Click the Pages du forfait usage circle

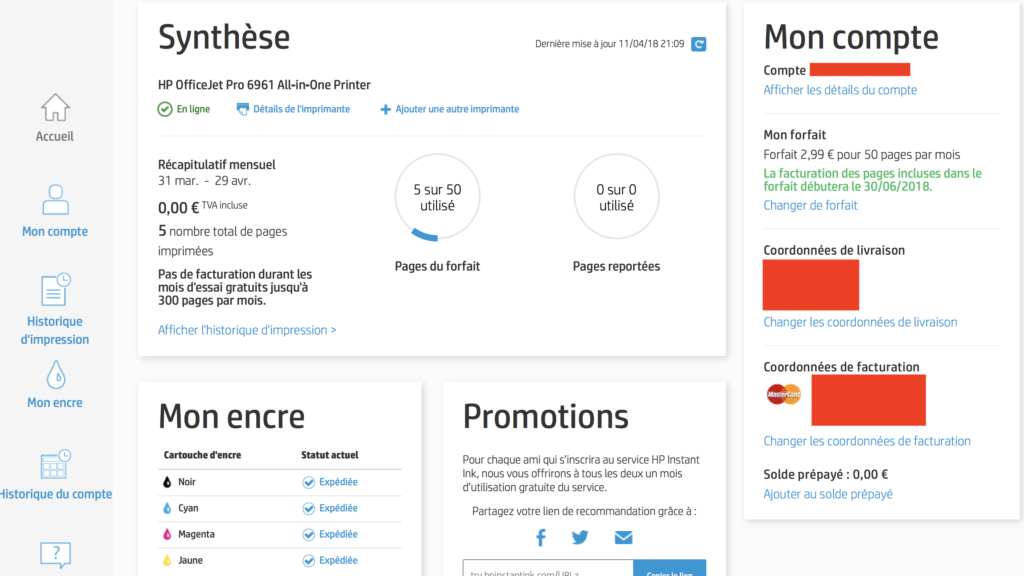(x=437, y=197)
